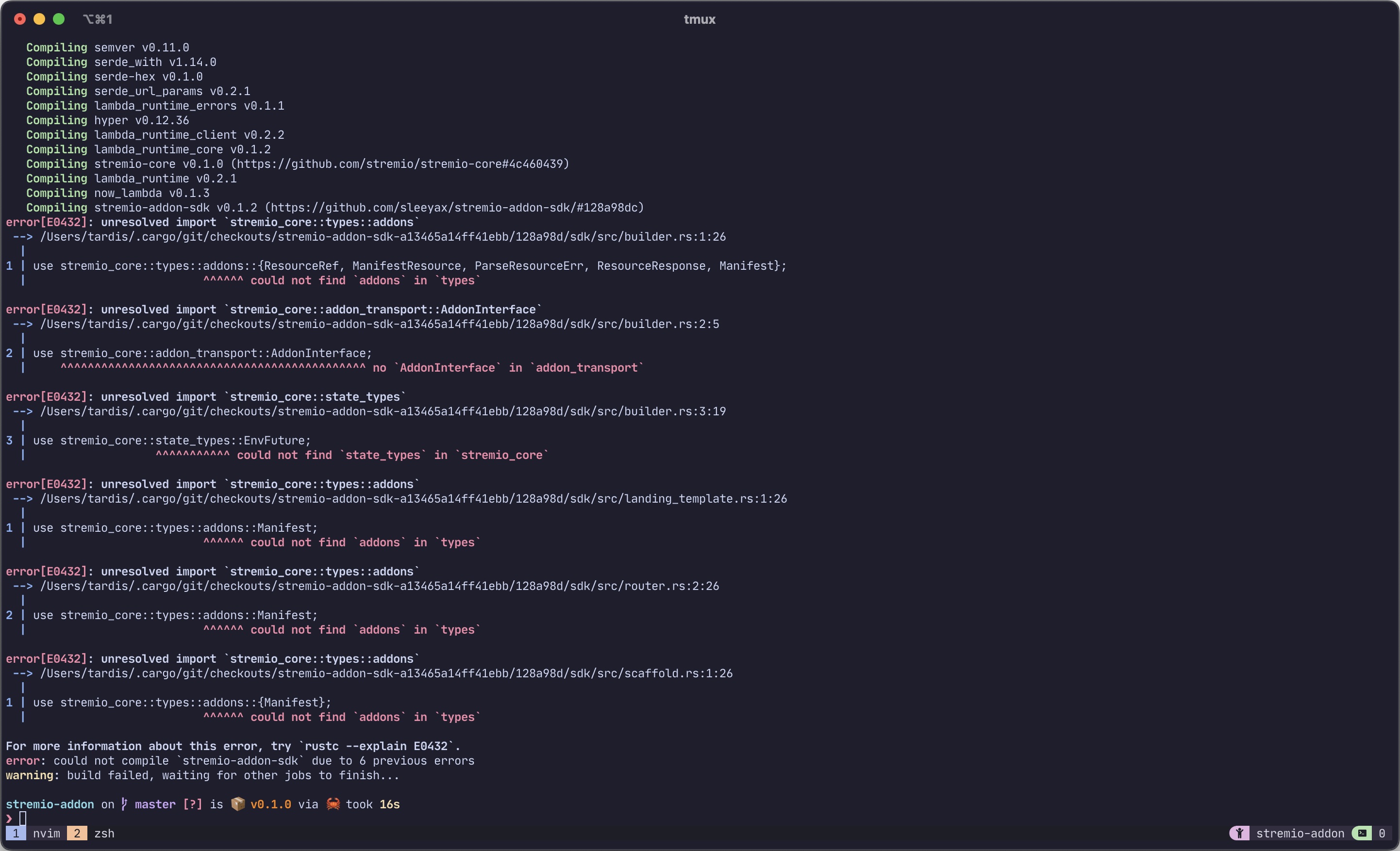Click the tmux window number 1 badge

(16, 834)
